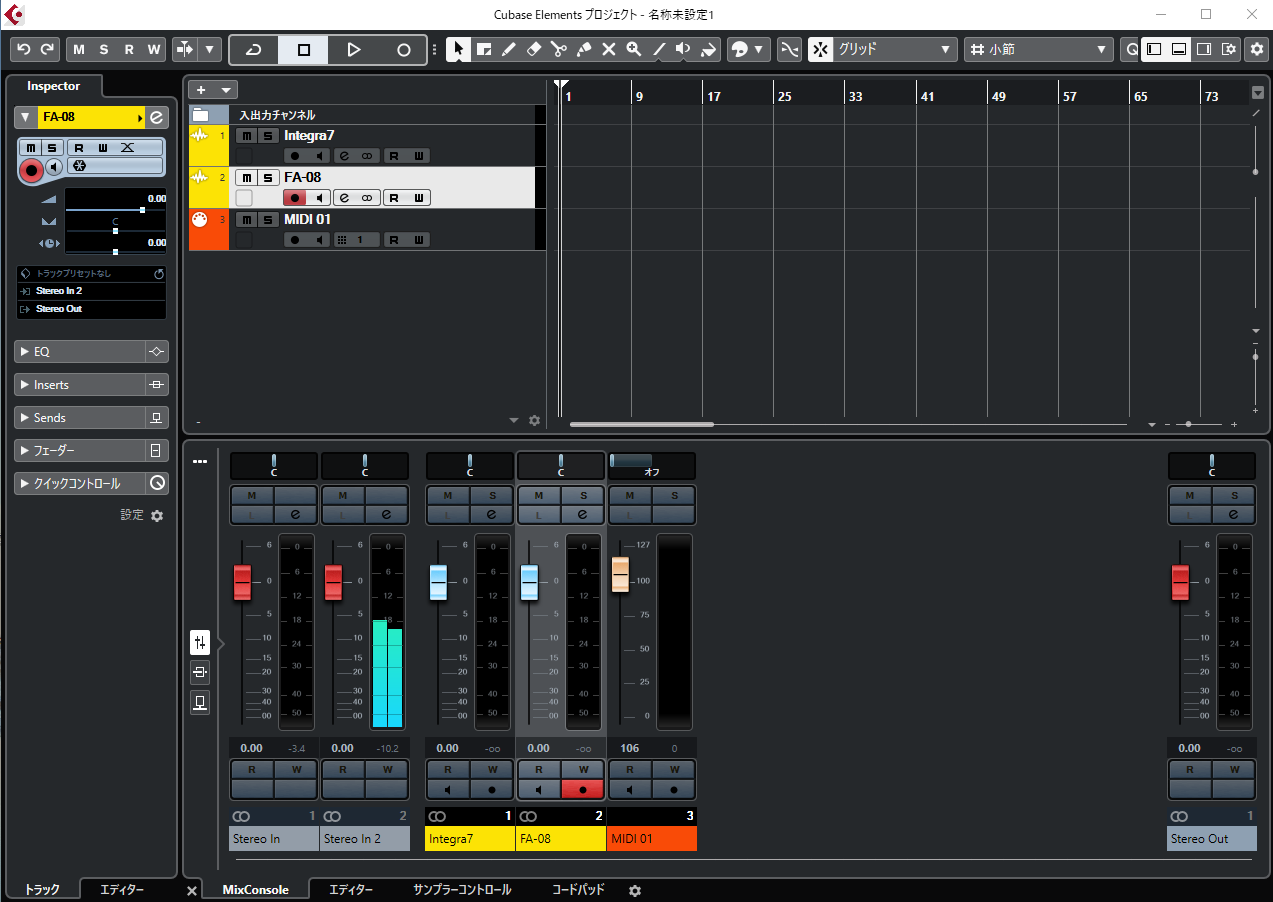Select the Line tool
Screen dimensions: 1273x902
(659, 49)
